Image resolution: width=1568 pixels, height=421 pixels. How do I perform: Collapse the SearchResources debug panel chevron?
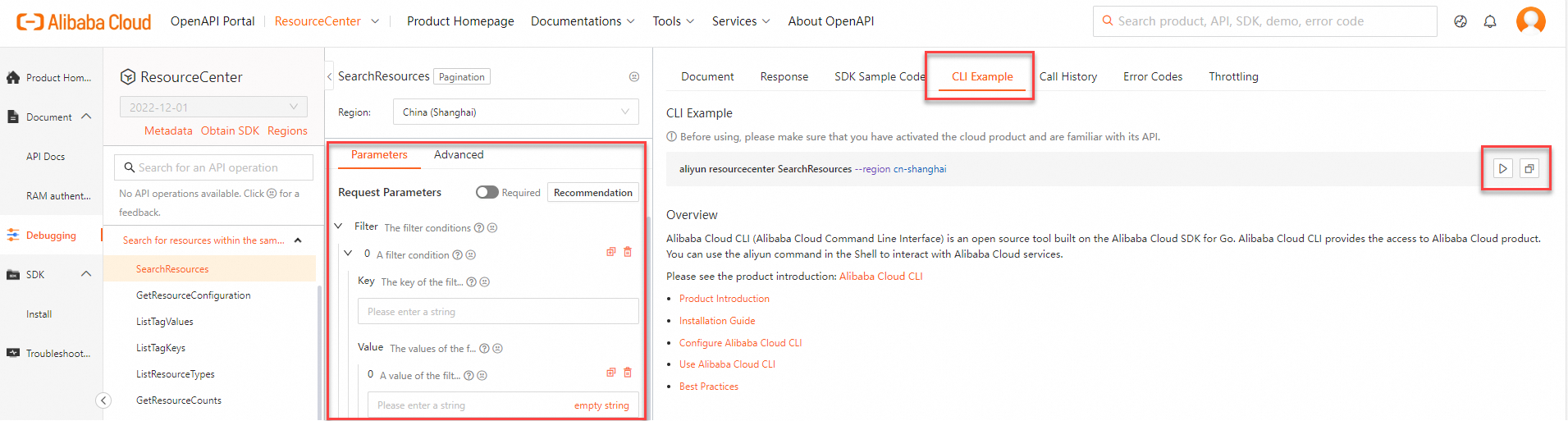click(330, 76)
